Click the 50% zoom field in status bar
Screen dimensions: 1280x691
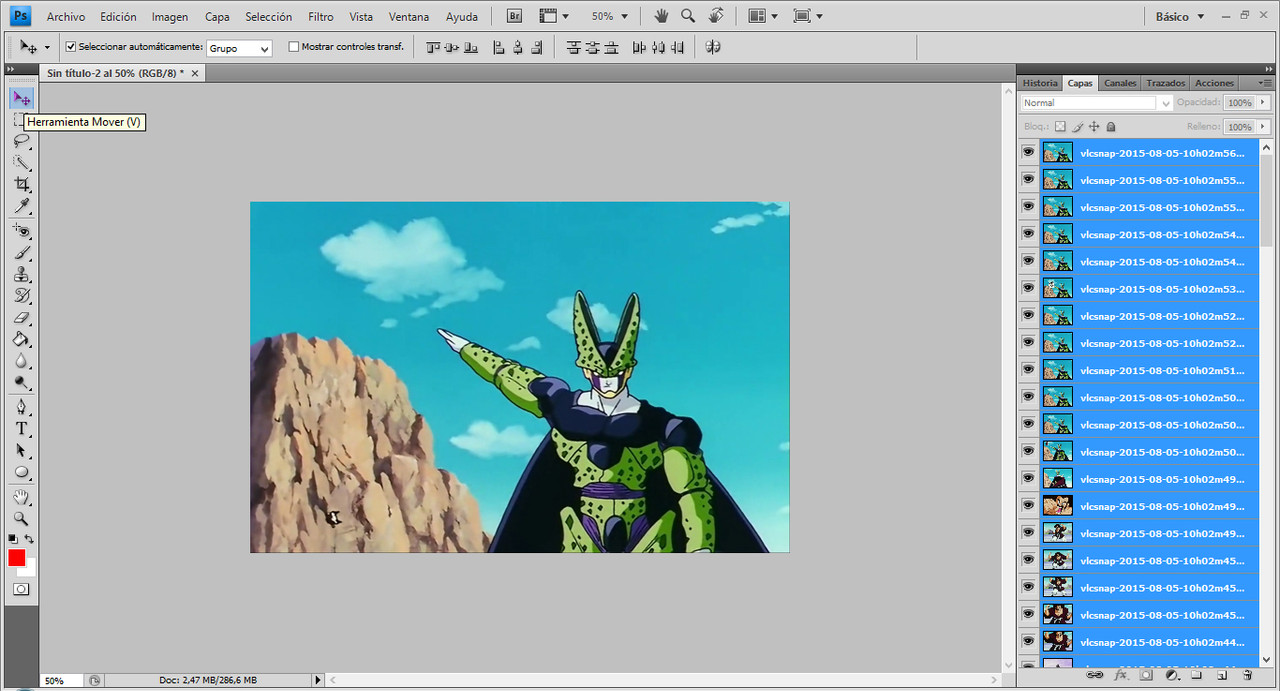pos(61,680)
